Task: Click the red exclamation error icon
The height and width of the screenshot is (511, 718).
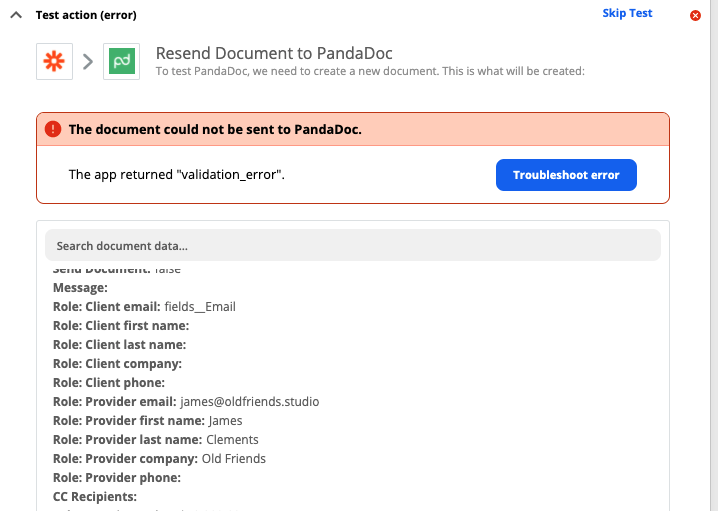Action: point(53,129)
